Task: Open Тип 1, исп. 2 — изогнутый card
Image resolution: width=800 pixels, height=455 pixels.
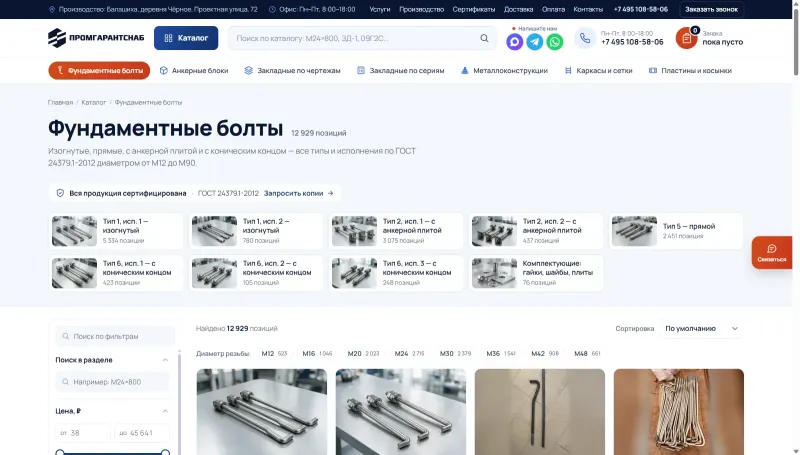Action: click(x=256, y=231)
